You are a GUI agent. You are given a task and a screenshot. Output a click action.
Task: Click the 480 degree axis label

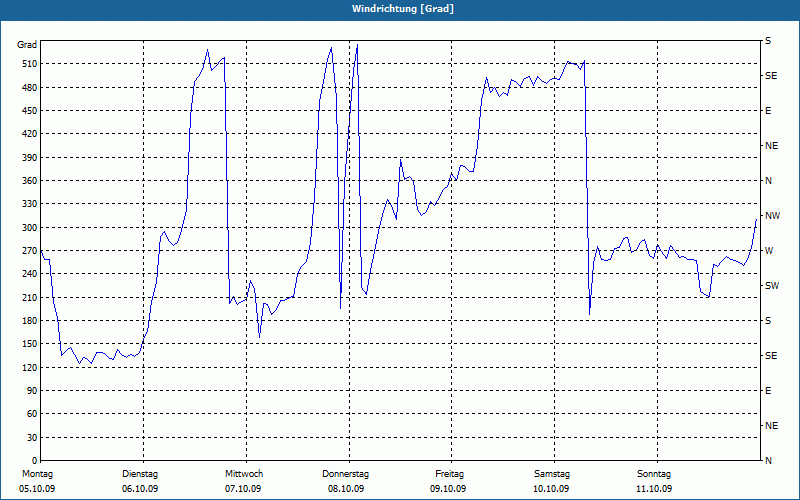click(x=29, y=88)
